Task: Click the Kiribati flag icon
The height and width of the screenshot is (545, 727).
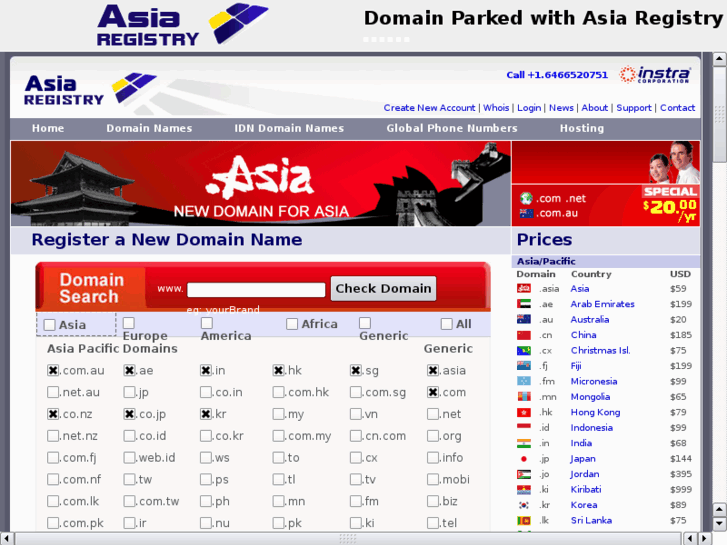Action: [524, 489]
